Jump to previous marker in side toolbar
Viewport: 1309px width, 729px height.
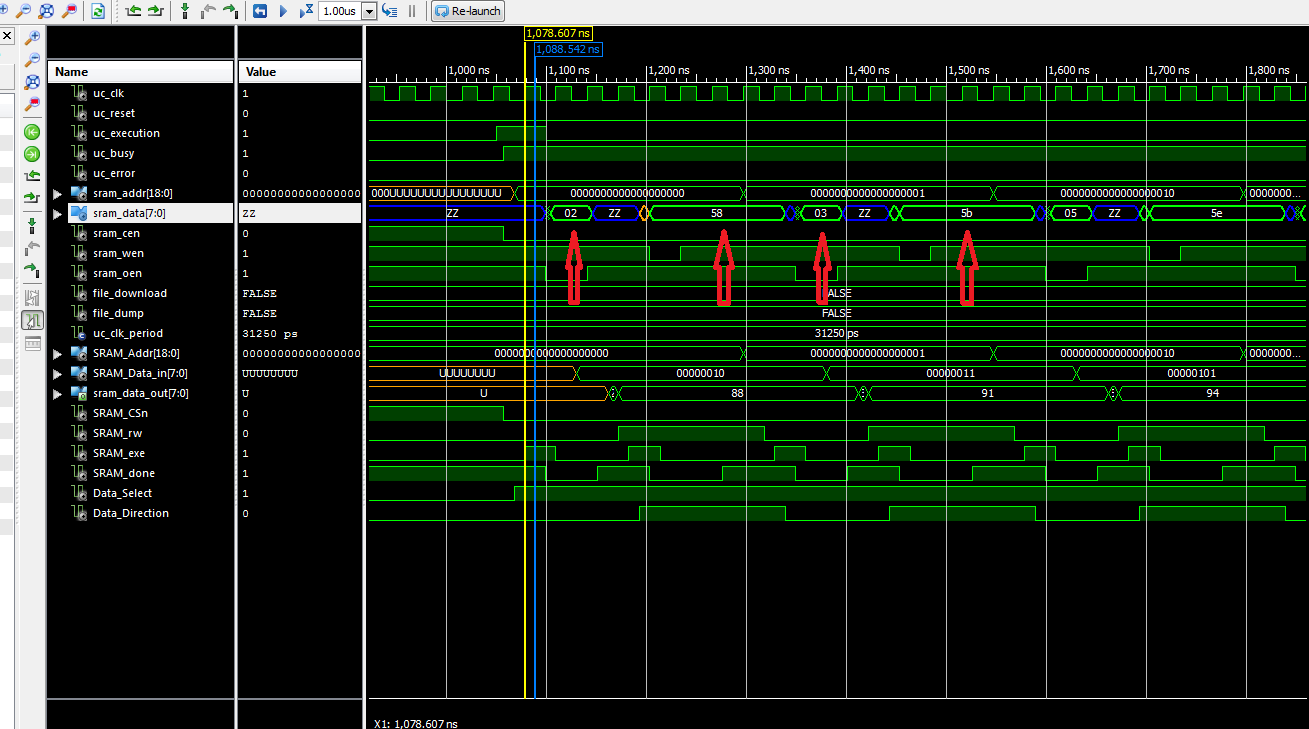pyautogui.click(x=32, y=247)
